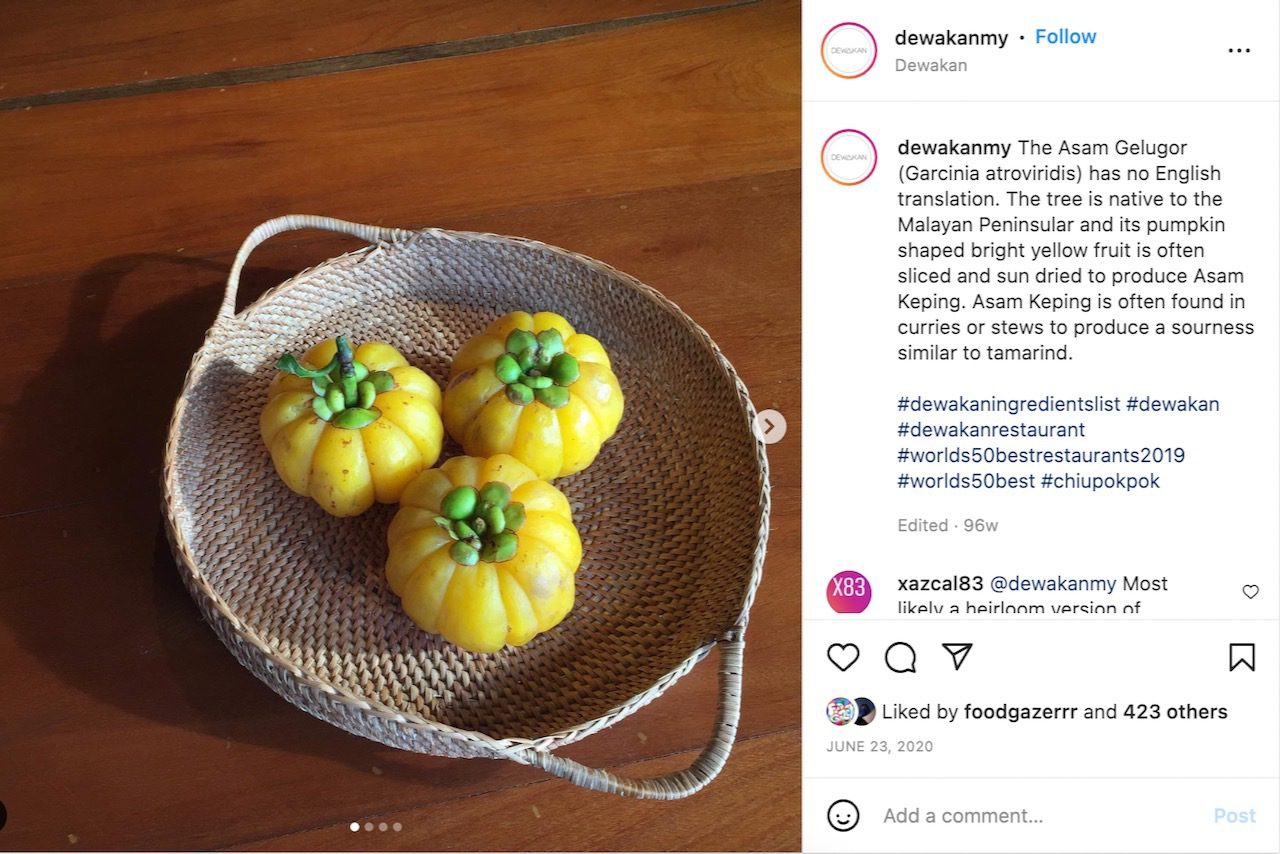Open #dewakaningredientslist hashtag
Image resolution: width=1280 pixels, height=854 pixels.
(1008, 404)
